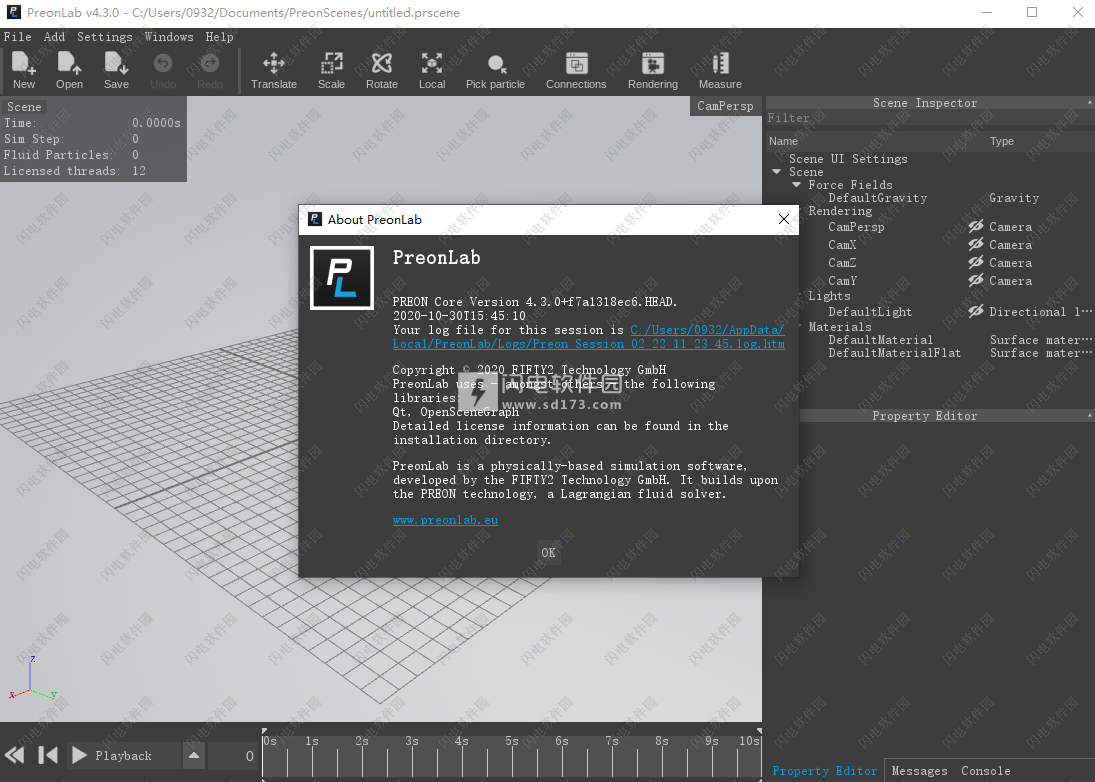The height and width of the screenshot is (782, 1095).
Task: Open the Help menu
Action: (219, 37)
